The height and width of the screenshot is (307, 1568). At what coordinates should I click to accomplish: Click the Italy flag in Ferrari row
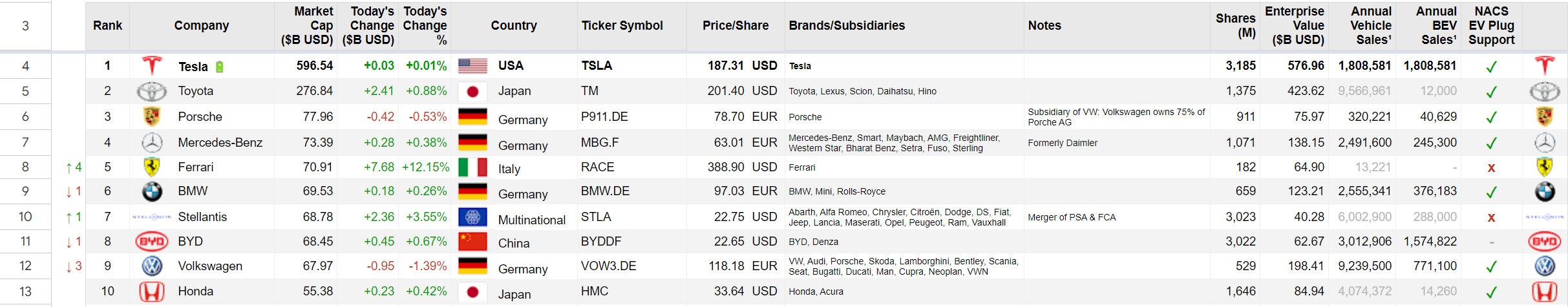[x=472, y=167]
